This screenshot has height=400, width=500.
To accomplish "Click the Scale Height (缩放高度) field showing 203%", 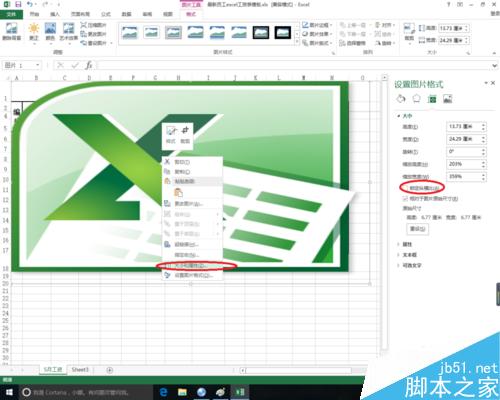I will point(466,164).
